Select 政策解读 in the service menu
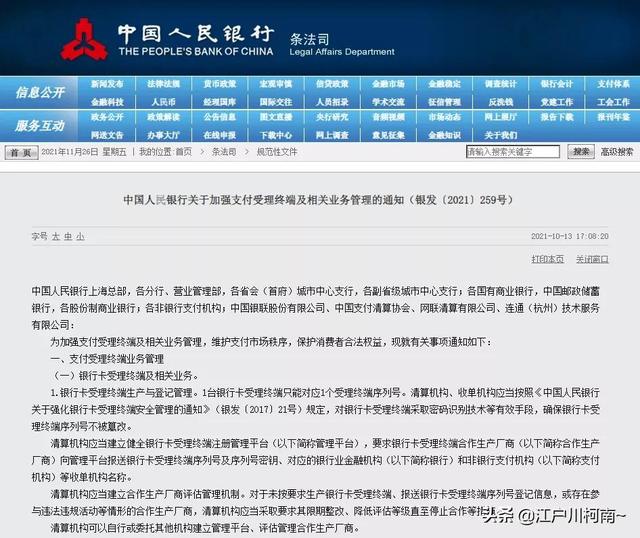This screenshot has width=640, height=538. pyautogui.click(x=163, y=117)
